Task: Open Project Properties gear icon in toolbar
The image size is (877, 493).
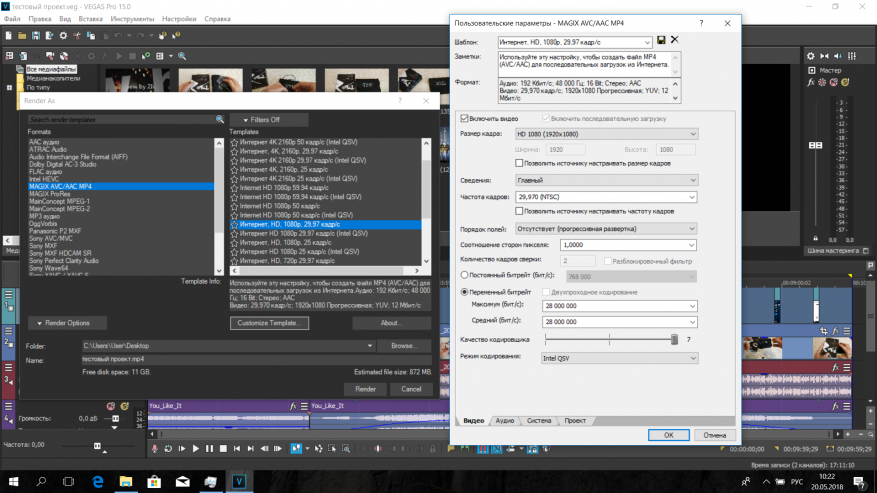Action: [x=63, y=36]
